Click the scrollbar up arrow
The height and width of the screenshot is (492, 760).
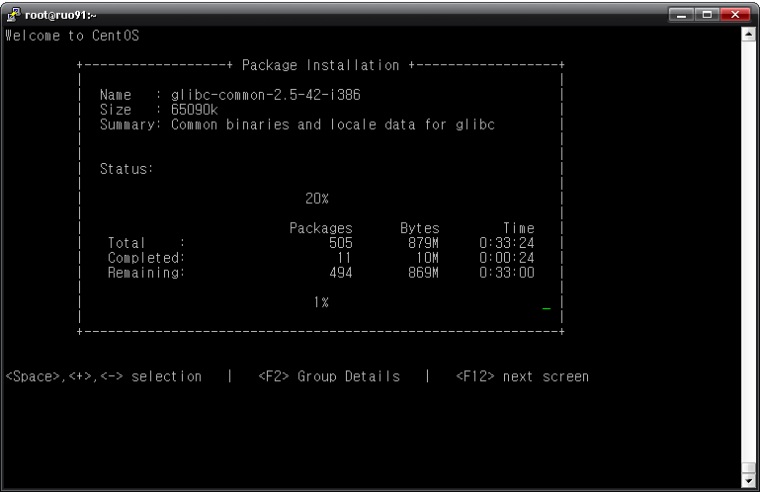point(752,35)
